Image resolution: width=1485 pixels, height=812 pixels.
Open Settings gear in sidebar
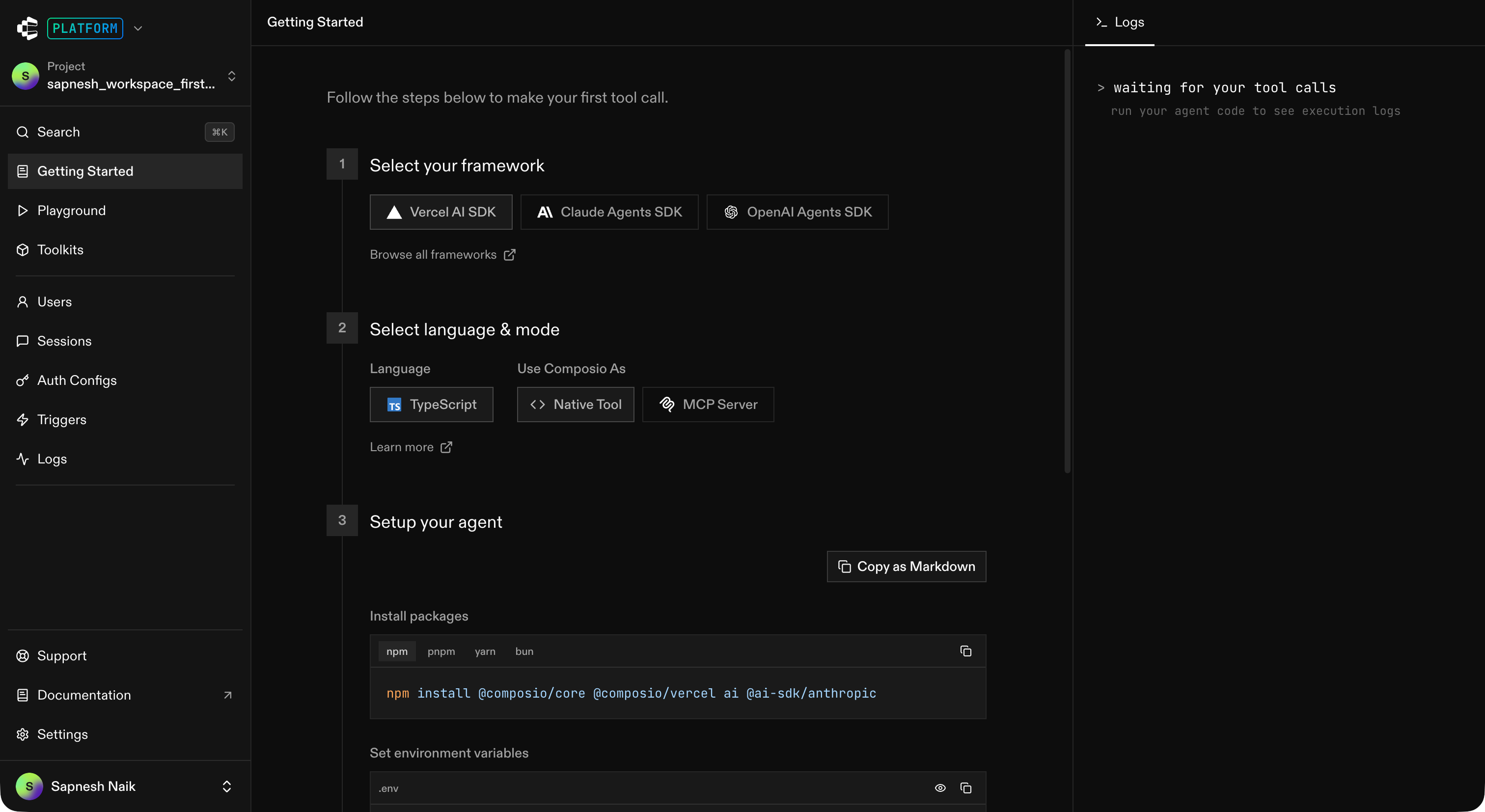pyautogui.click(x=62, y=734)
